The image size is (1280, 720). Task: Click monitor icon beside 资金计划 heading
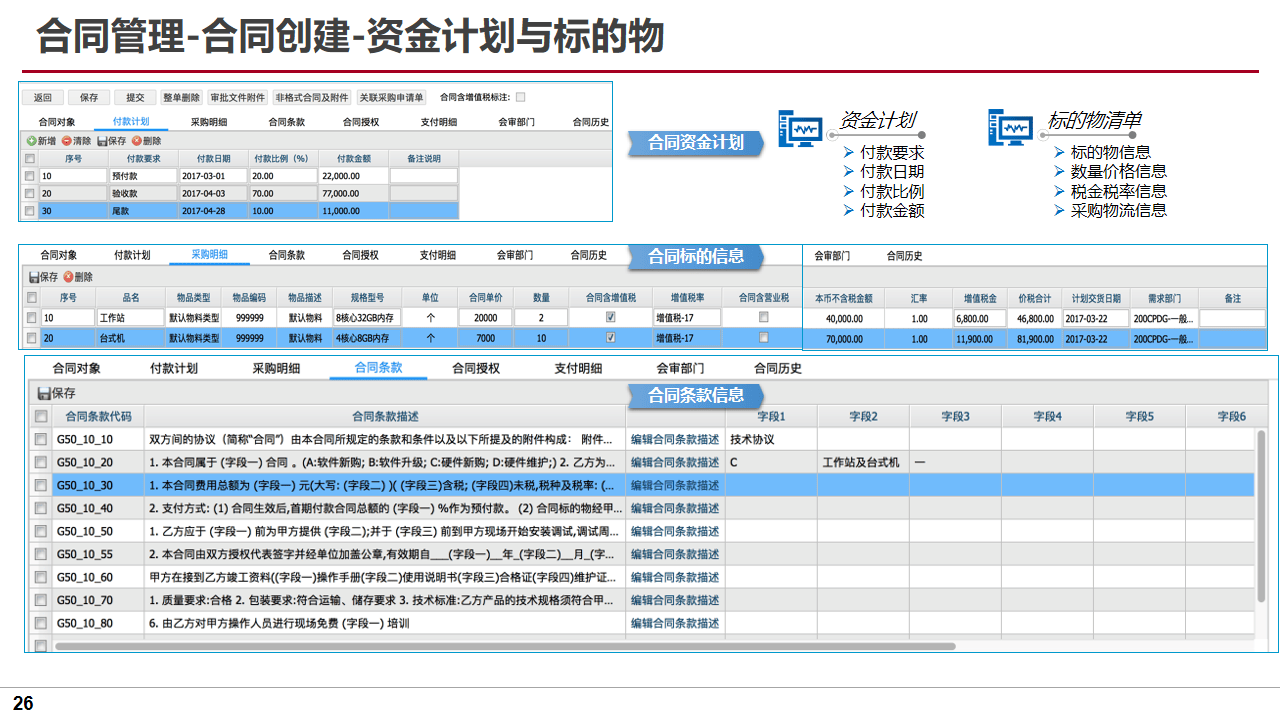[x=800, y=128]
